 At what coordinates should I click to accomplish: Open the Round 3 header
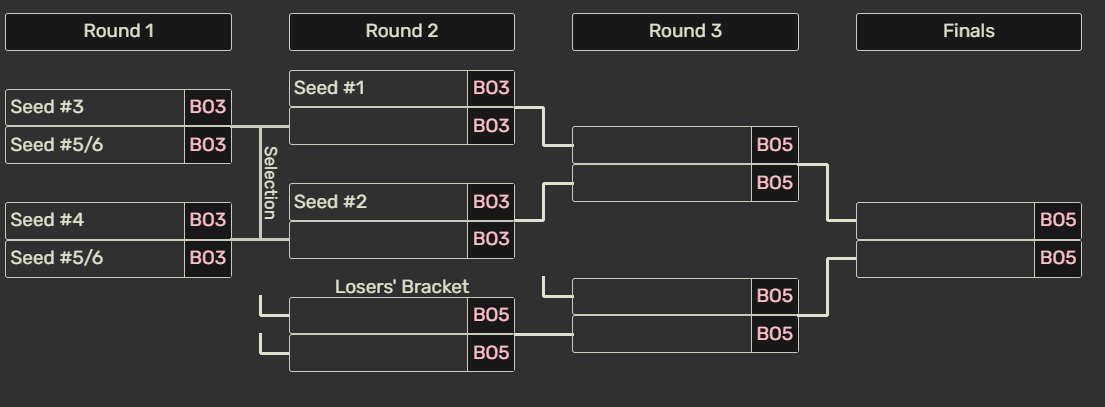[685, 31]
